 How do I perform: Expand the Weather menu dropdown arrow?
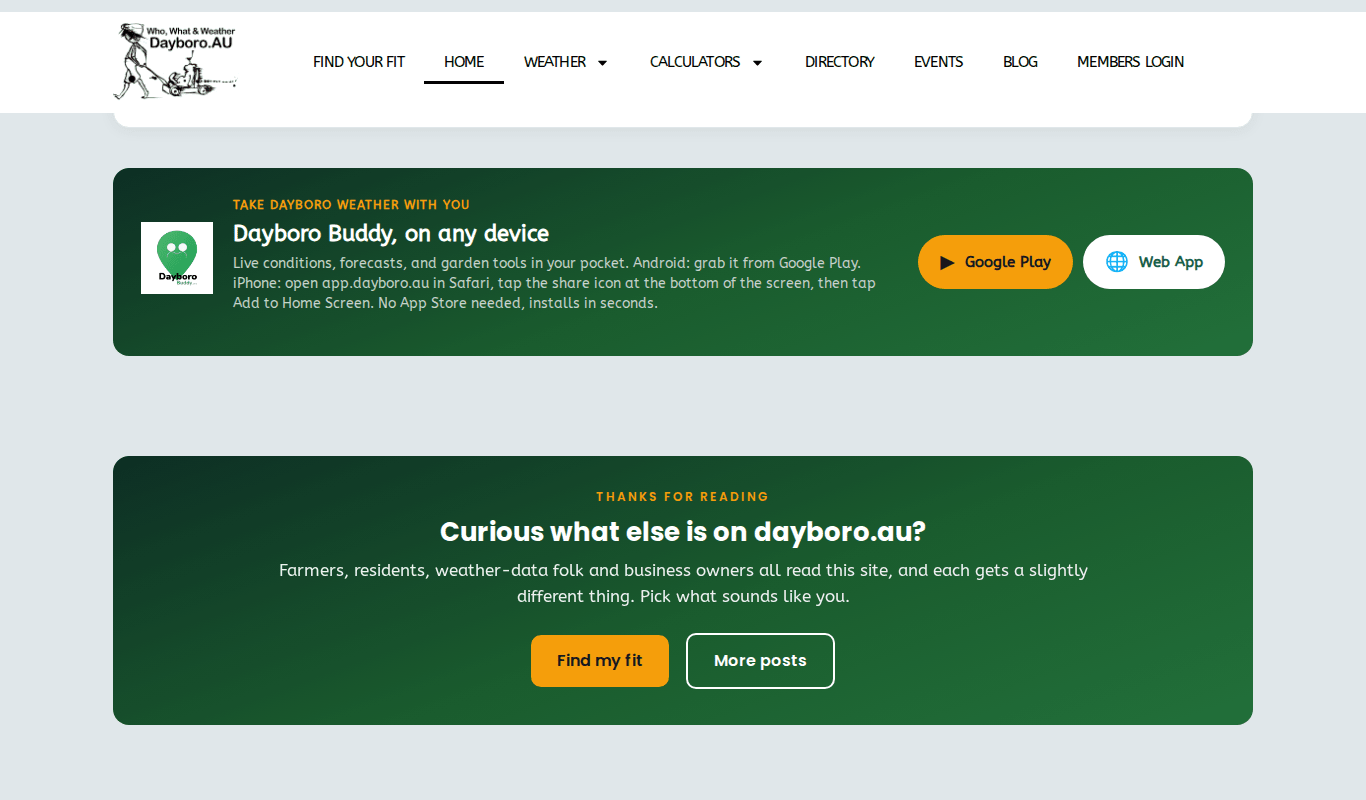(x=602, y=63)
